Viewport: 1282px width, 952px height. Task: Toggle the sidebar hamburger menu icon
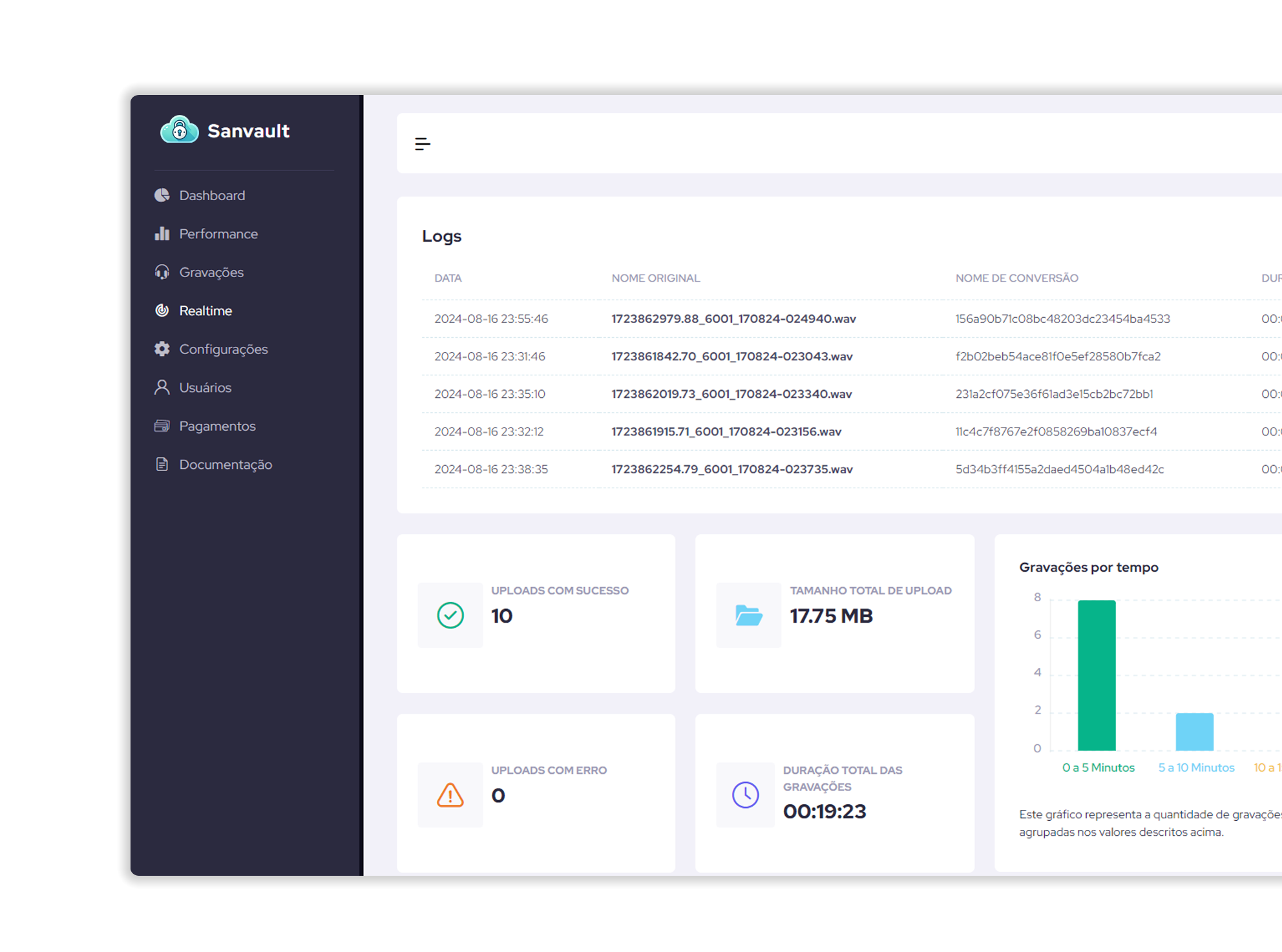(x=423, y=144)
